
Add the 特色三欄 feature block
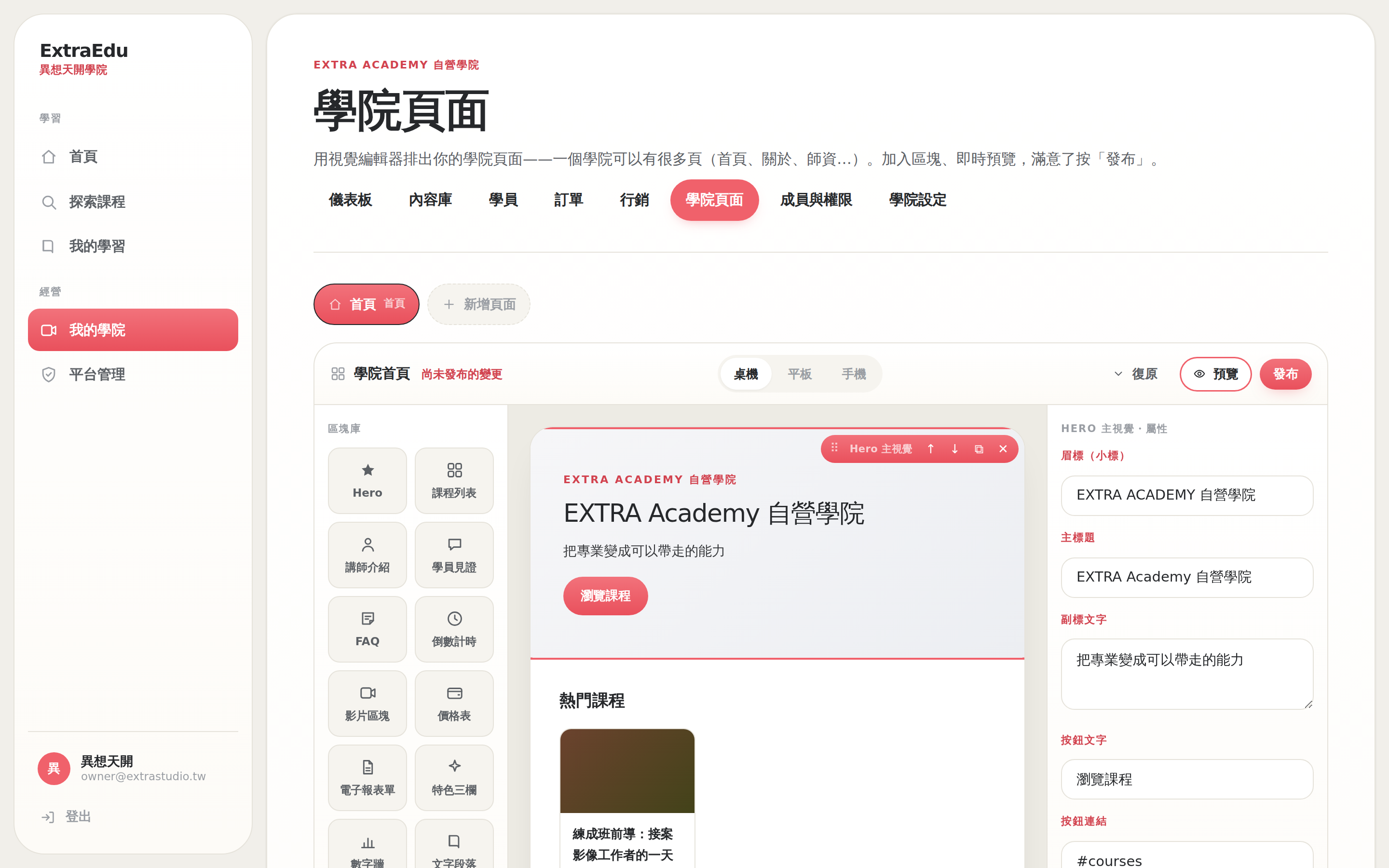[x=454, y=777]
